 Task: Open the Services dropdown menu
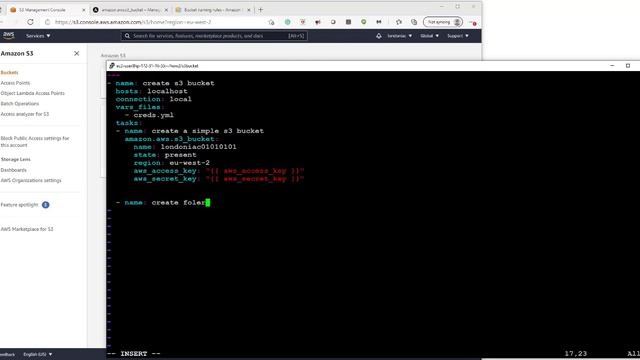(38, 36)
